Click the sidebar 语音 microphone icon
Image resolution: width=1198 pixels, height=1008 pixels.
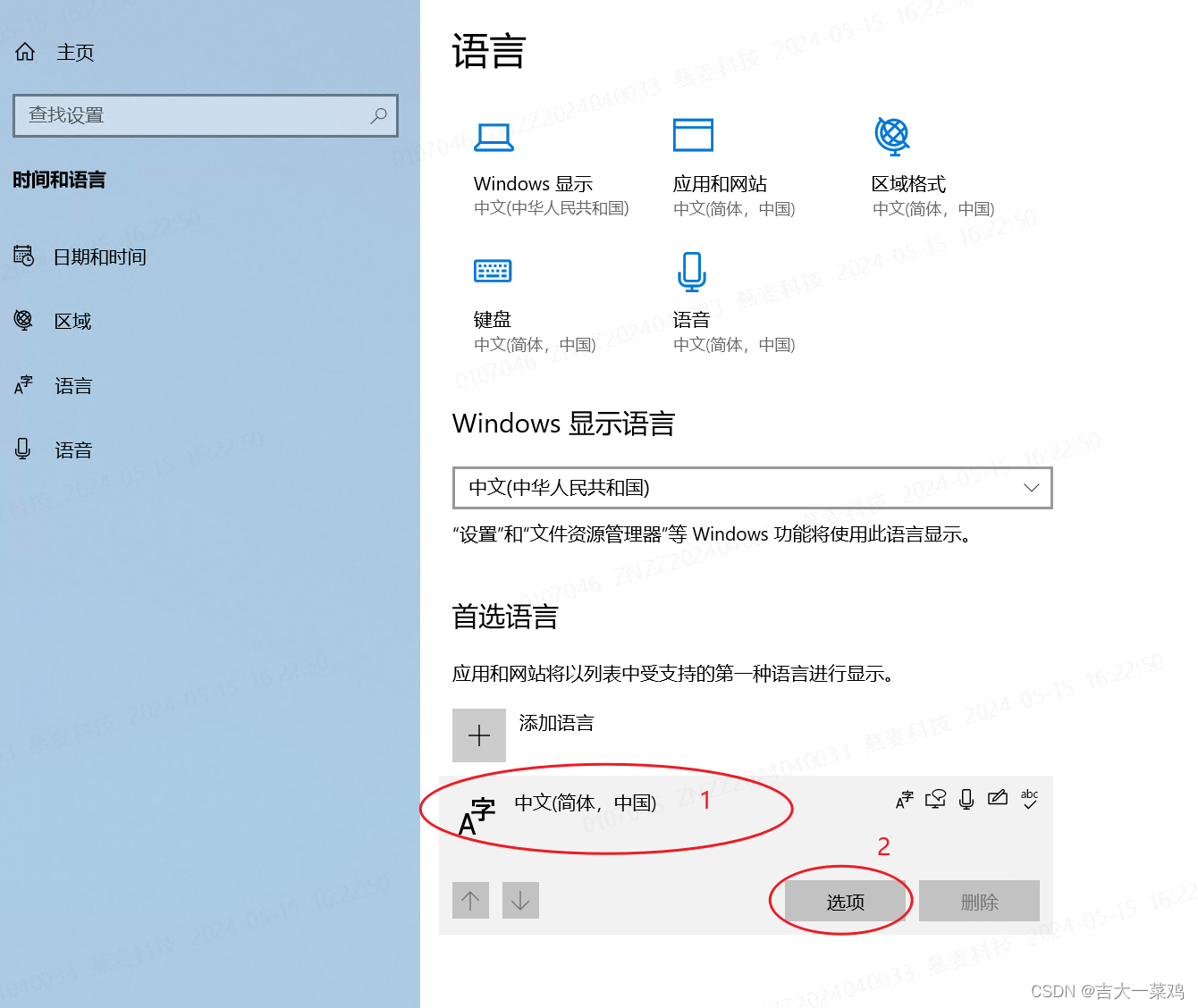point(23,449)
